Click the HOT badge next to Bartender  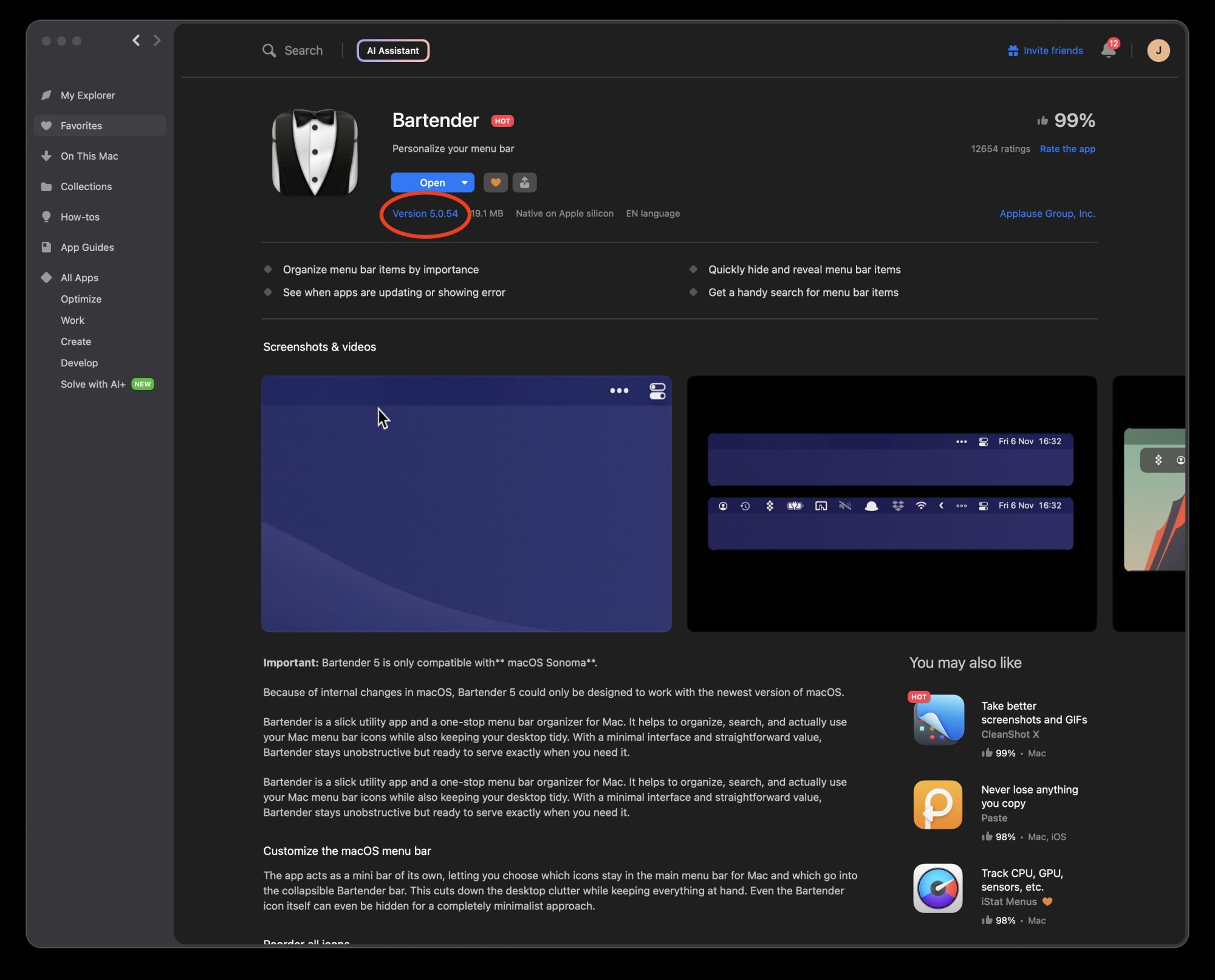click(502, 121)
